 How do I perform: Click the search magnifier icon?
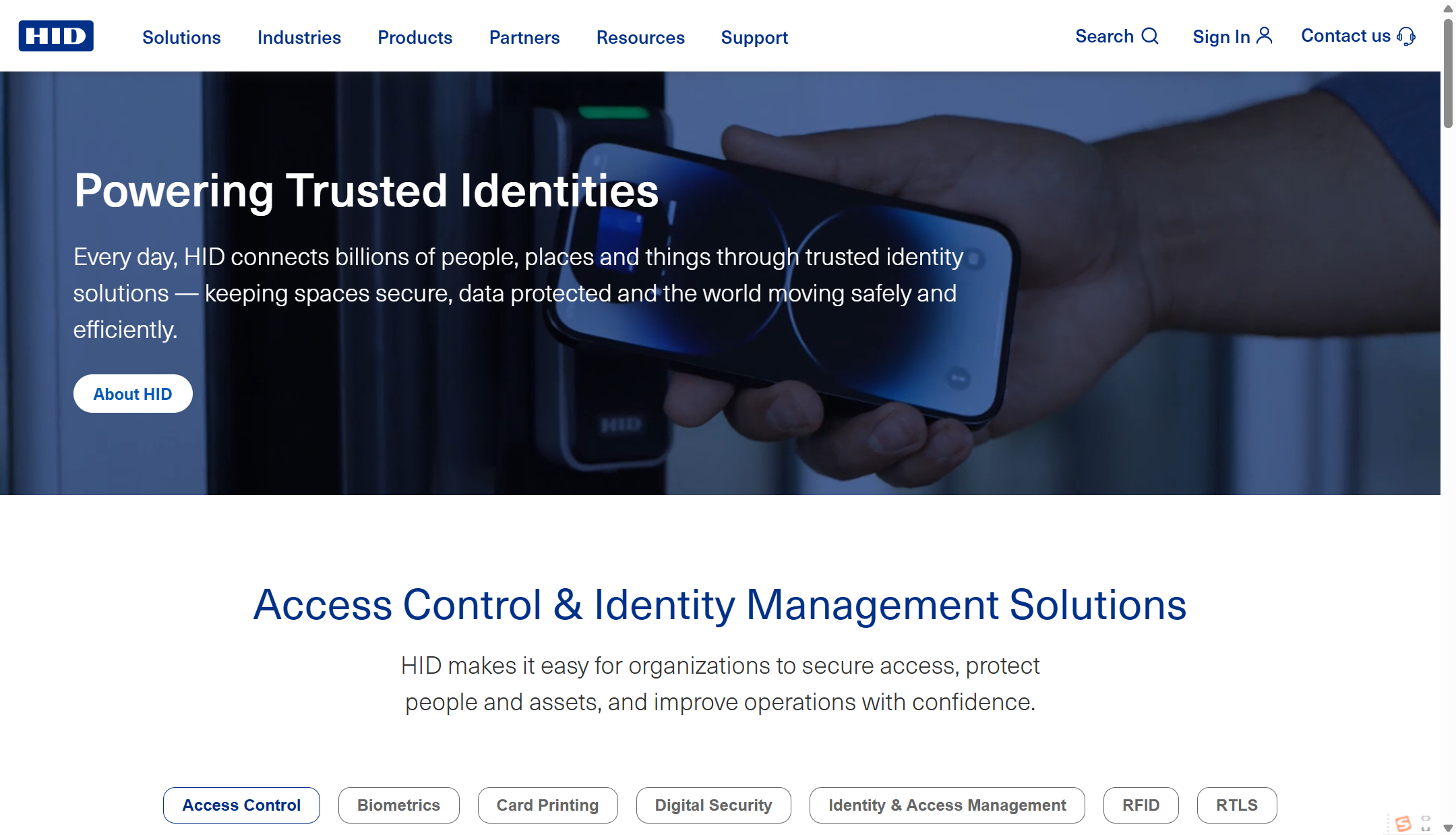click(1150, 36)
